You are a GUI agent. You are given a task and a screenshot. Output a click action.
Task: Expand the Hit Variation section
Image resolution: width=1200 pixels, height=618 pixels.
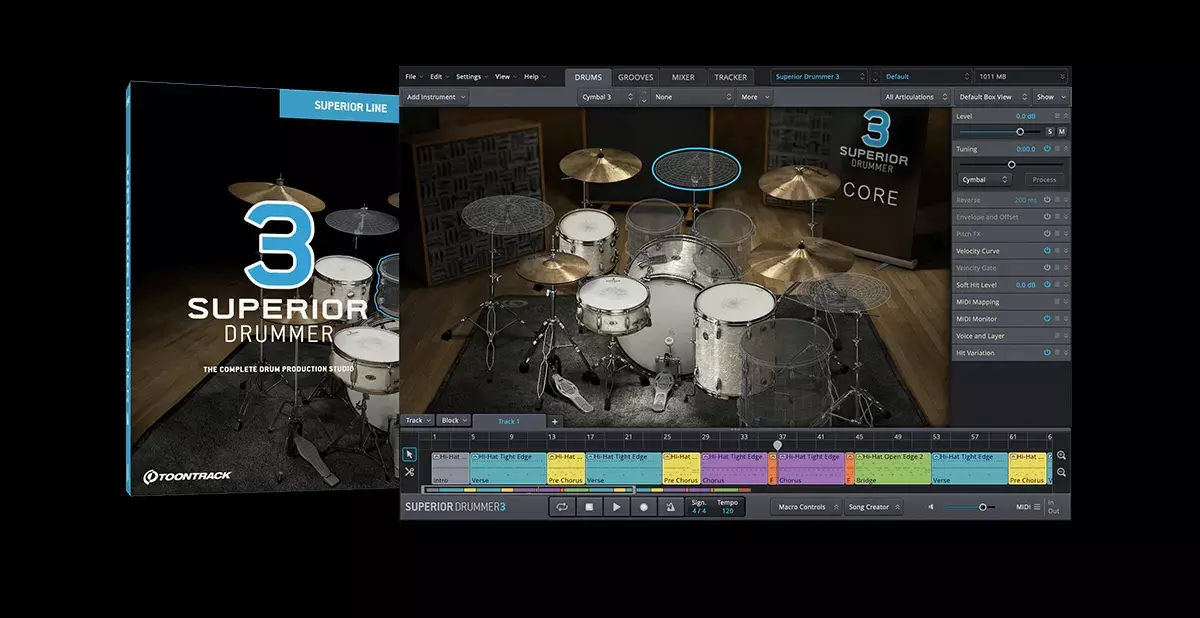click(1066, 353)
